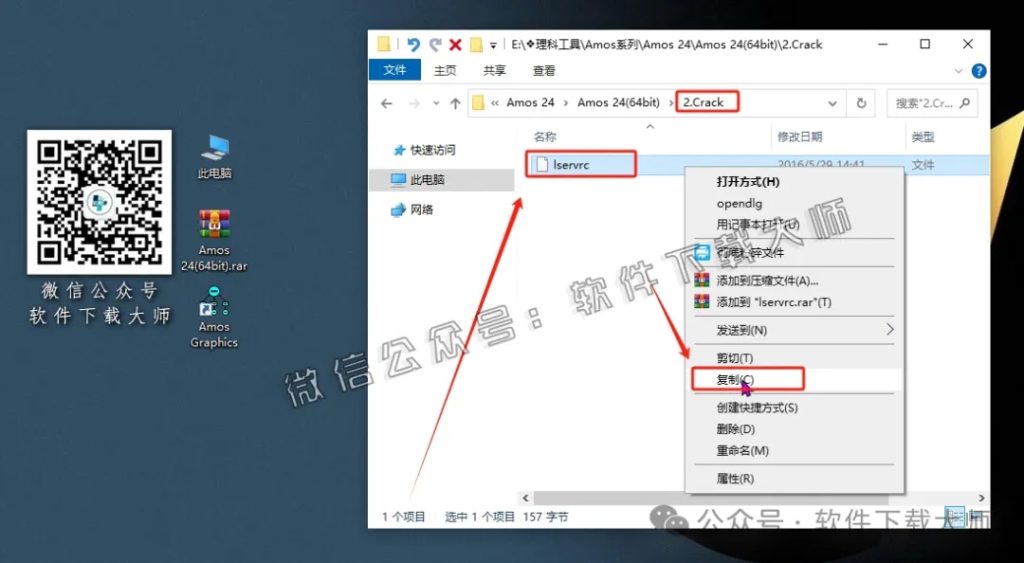Switch to the 主页 ribbon tab
The width and height of the screenshot is (1024, 563).
click(445, 71)
